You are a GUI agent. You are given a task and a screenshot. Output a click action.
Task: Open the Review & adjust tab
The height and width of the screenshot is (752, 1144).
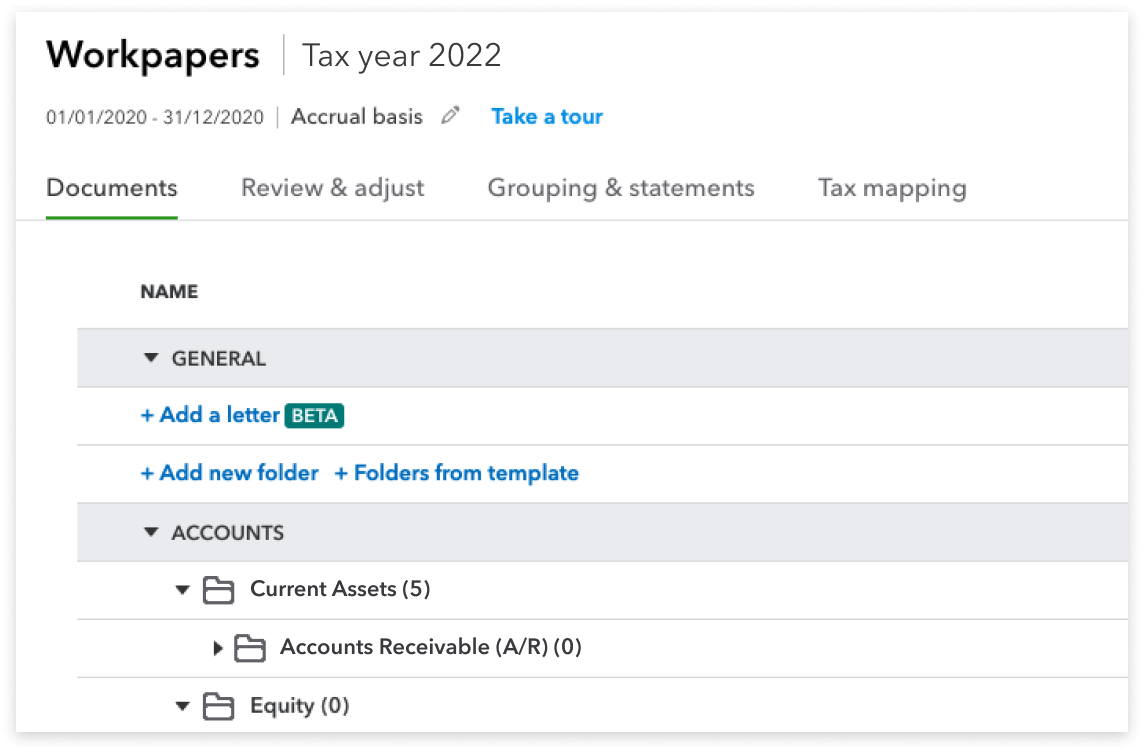click(x=333, y=188)
